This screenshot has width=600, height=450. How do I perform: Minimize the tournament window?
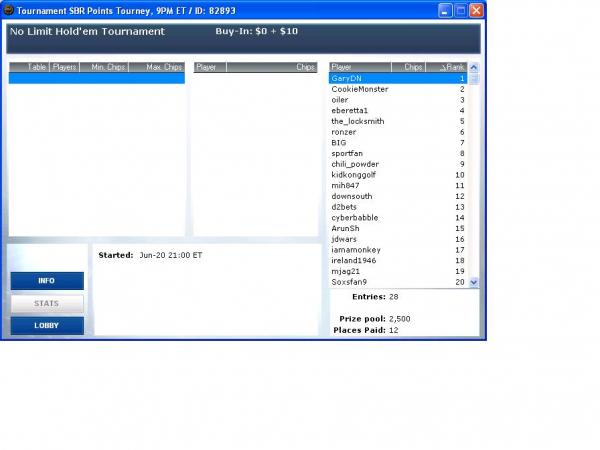[x=445, y=10]
